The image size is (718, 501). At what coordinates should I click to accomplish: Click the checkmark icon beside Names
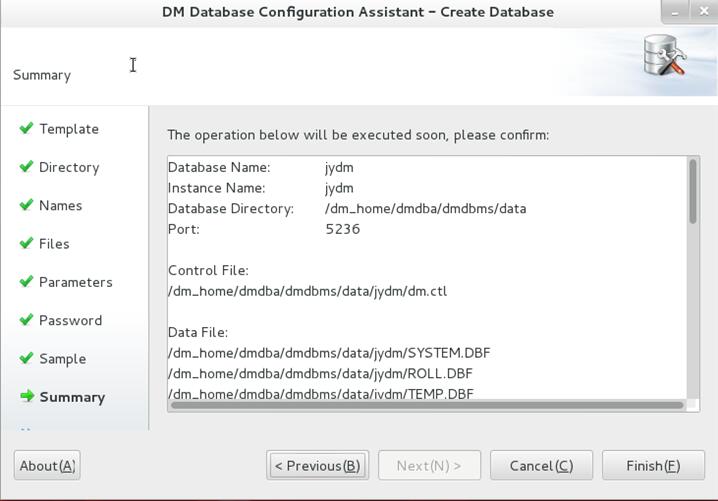click(27, 205)
